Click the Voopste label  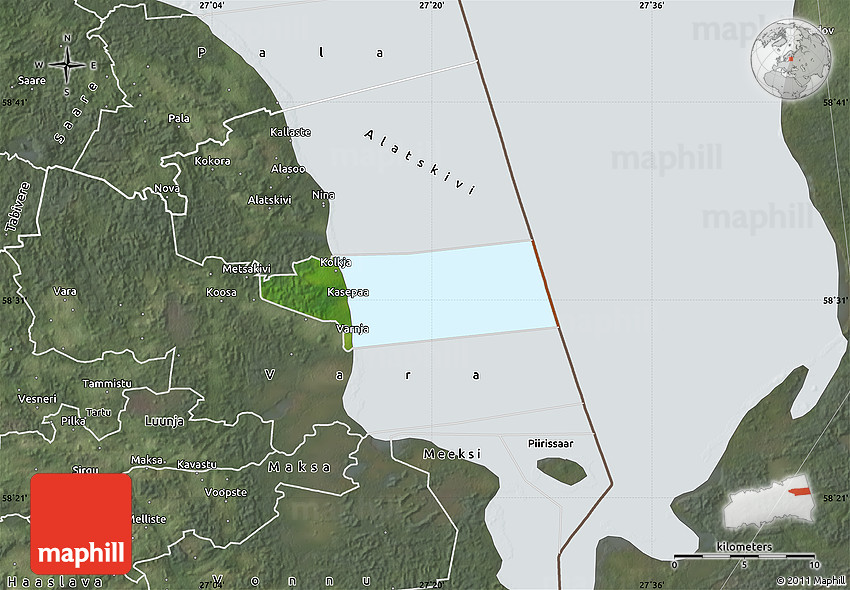[225, 493]
